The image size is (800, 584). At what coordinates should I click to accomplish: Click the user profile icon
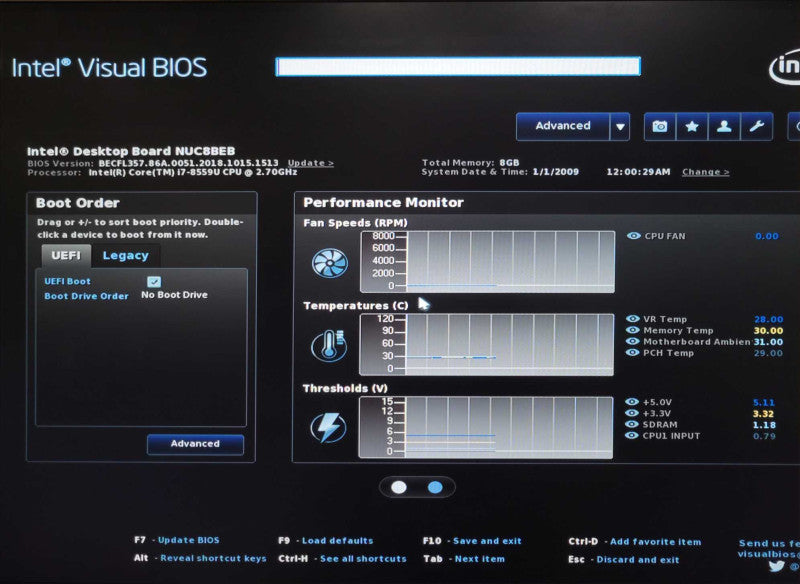pos(724,126)
